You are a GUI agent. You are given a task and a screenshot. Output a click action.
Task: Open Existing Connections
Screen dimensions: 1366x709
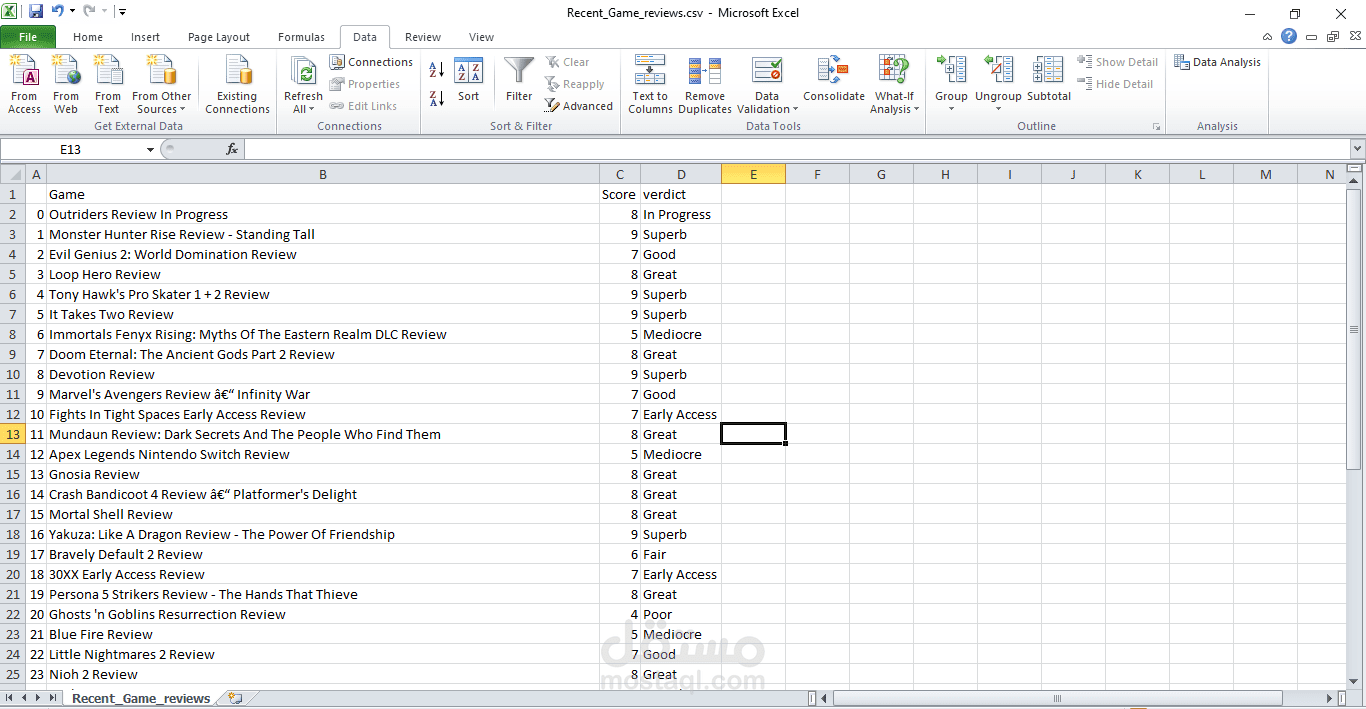tap(237, 84)
